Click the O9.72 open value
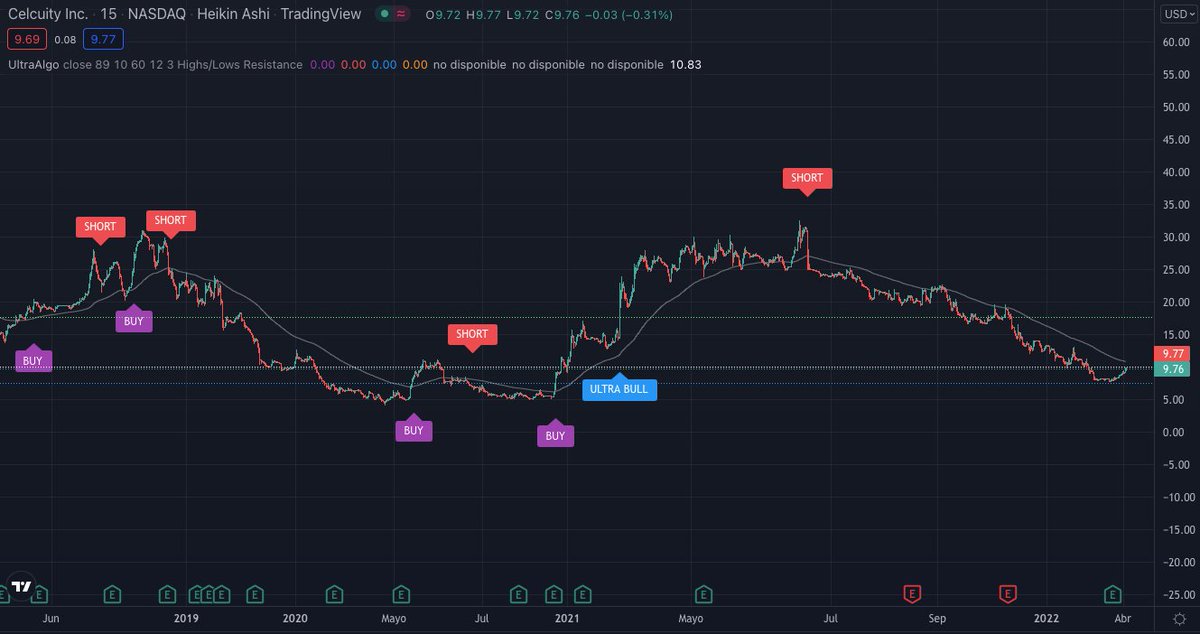Image resolution: width=1200 pixels, height=634 pixels. tap(443, 15)
